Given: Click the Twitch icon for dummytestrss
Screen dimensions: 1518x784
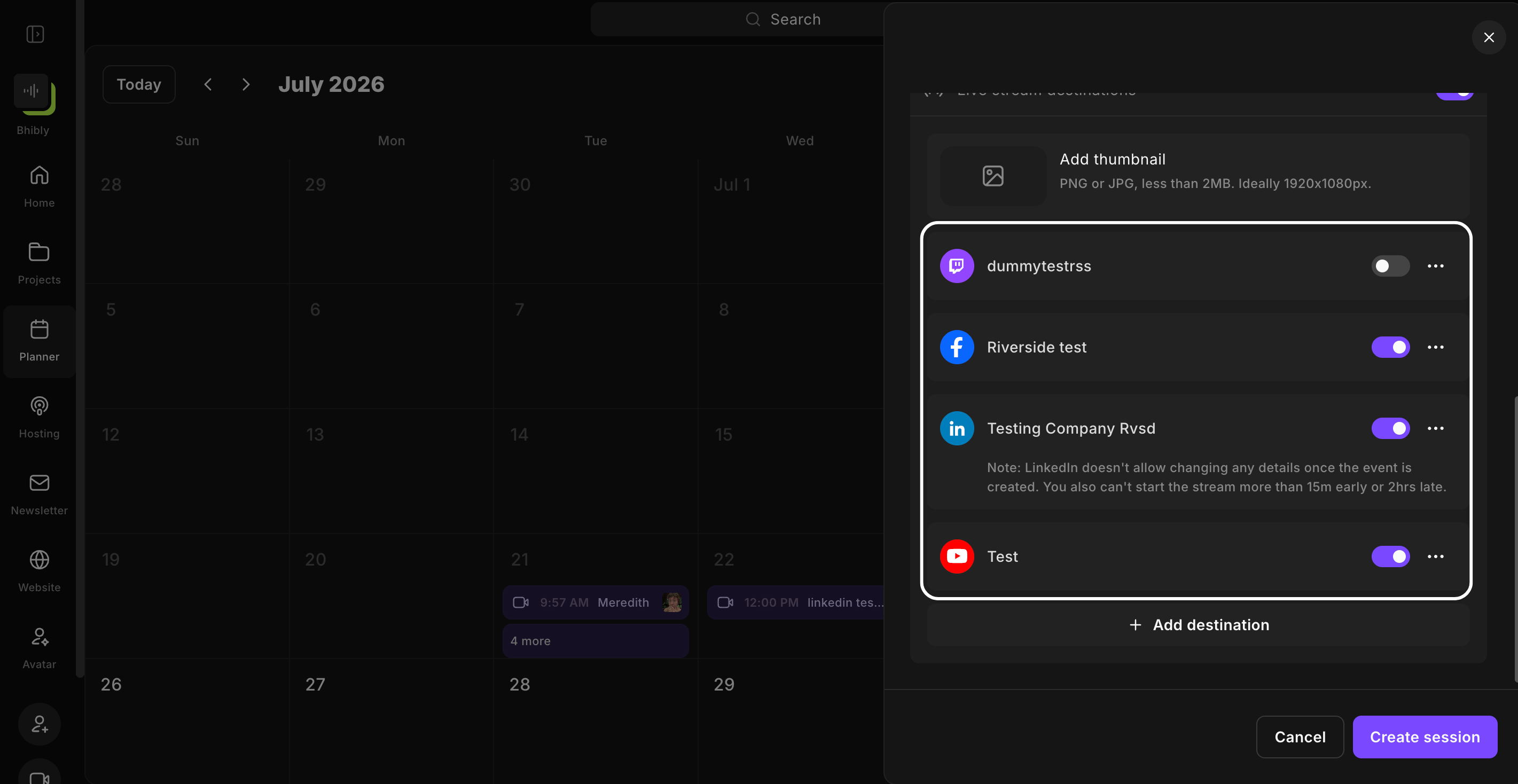Looking at the screenshot, I should 957,265.
